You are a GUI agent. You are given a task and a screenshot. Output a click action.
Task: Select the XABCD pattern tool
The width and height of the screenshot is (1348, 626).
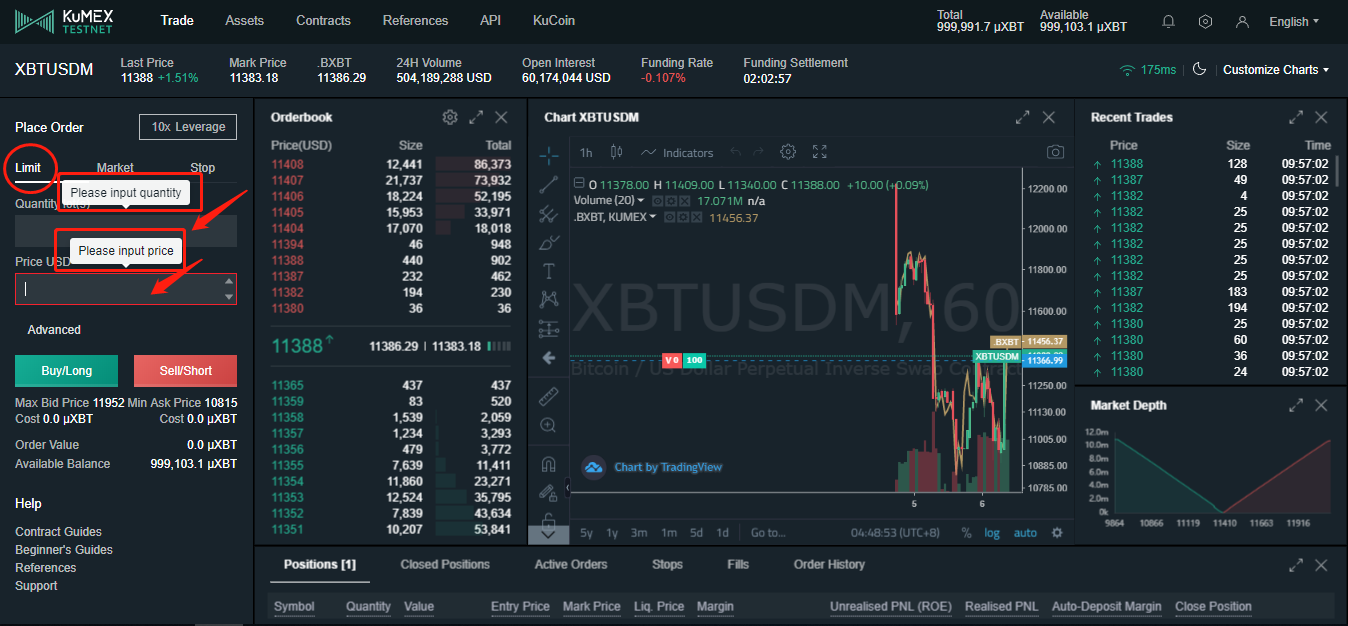click(x=549, y=298)
